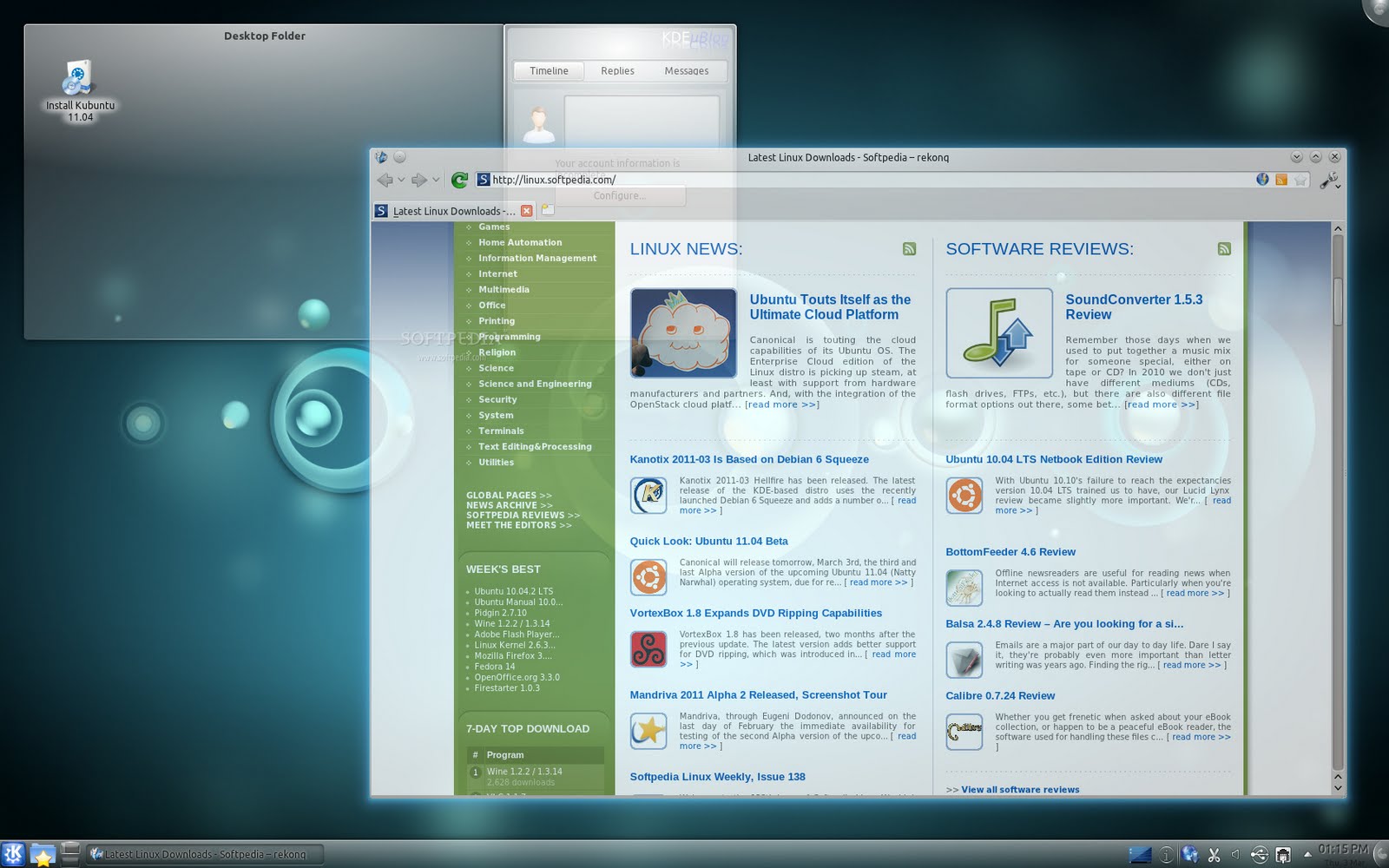This screenshot has width=1389, height=868.
Task: Open the Ubuntu cloud article thumbnail
Action: pos(683,333)
